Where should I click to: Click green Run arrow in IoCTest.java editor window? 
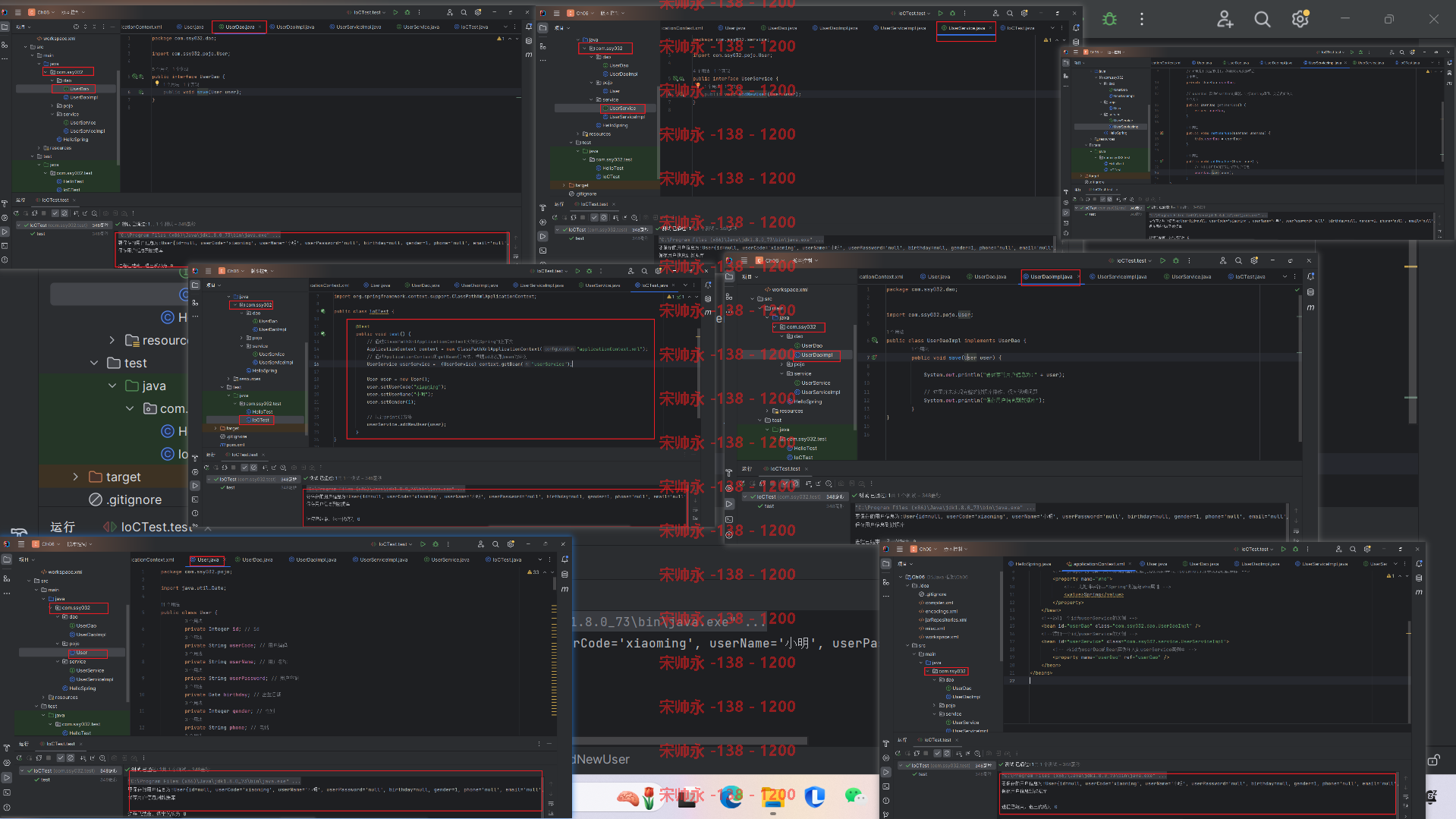pos(577,271)
